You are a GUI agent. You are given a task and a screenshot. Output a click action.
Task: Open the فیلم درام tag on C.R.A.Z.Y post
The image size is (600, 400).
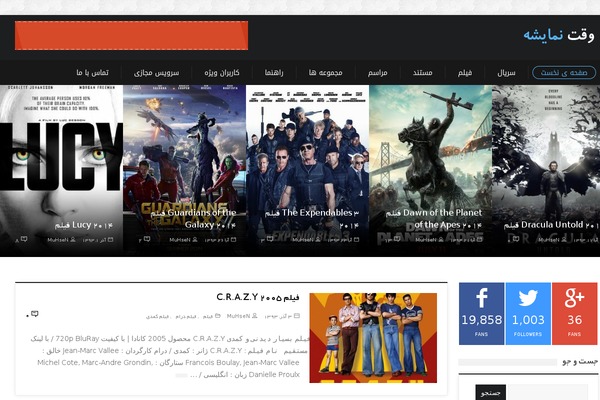[186, 317]
